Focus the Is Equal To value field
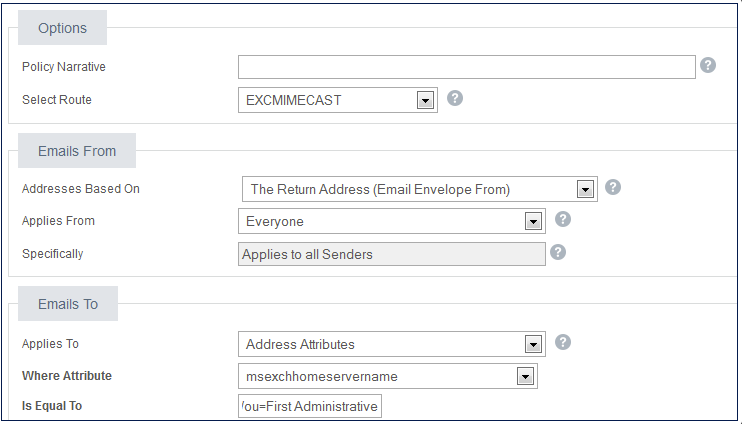 [x=310, y=406]
